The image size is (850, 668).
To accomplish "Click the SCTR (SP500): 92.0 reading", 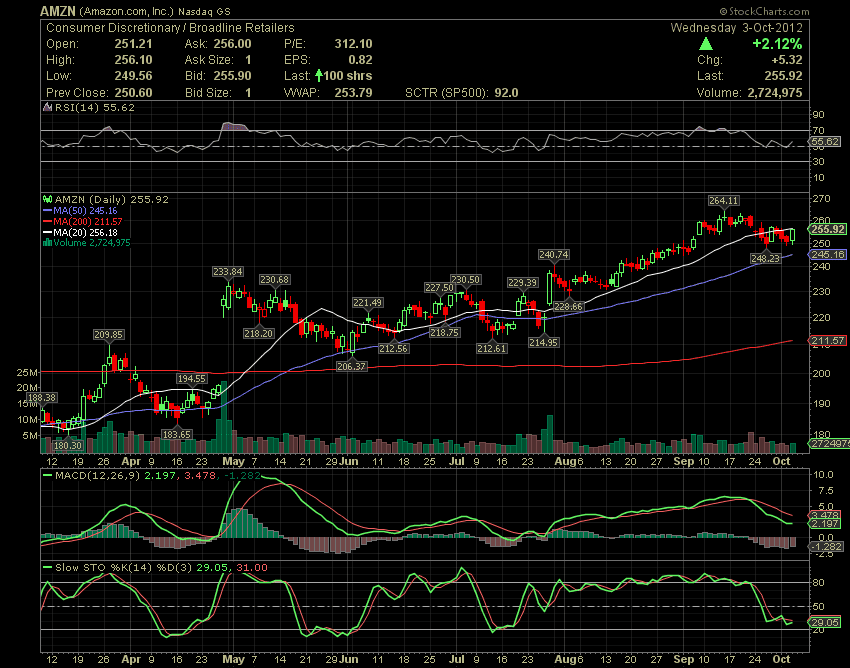I will point(462,93).
